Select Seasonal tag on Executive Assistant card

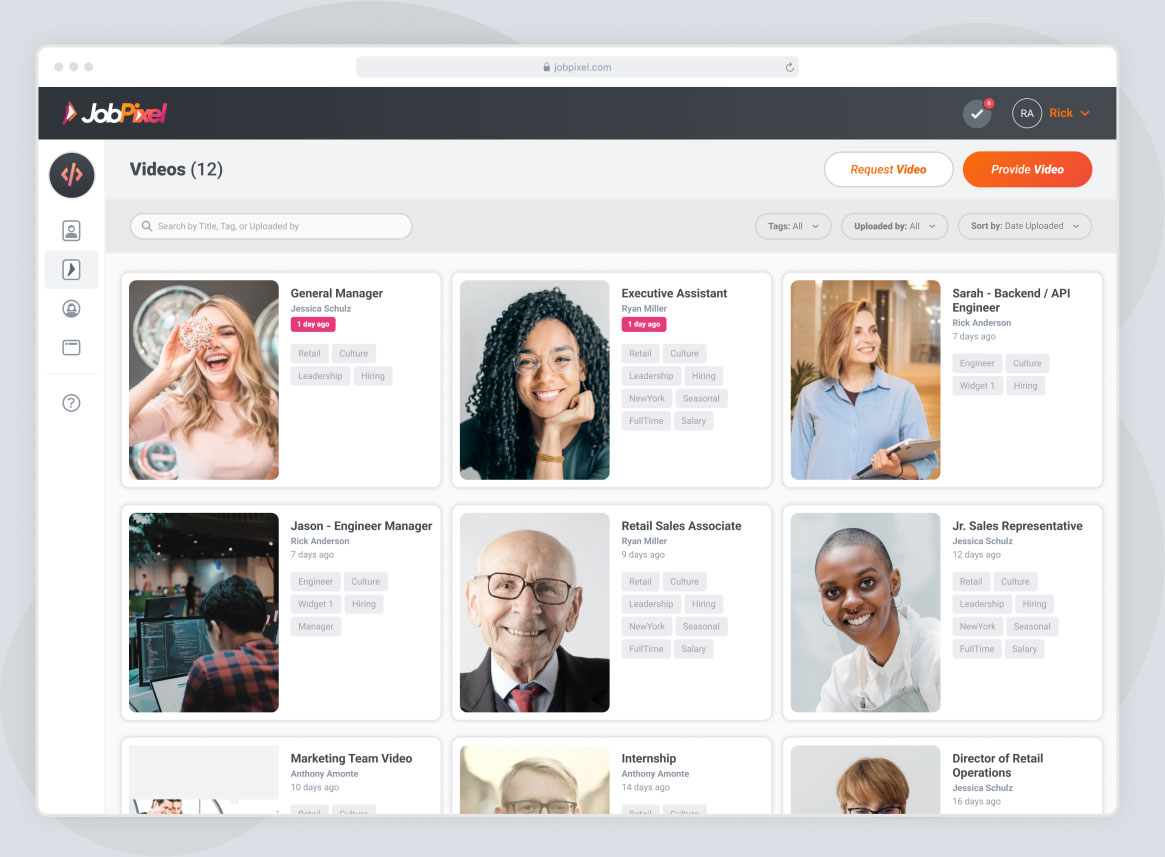(x=701, y=398)
